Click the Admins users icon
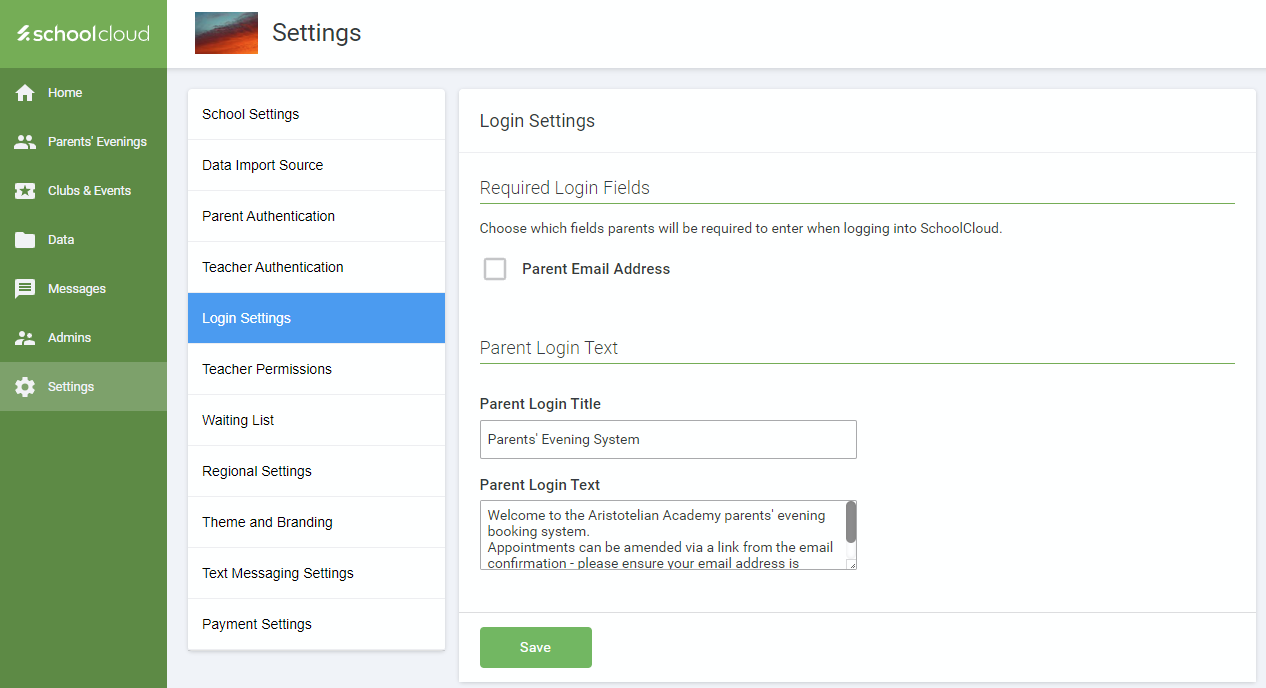The image size is (1266, 688). click(25, 338)
